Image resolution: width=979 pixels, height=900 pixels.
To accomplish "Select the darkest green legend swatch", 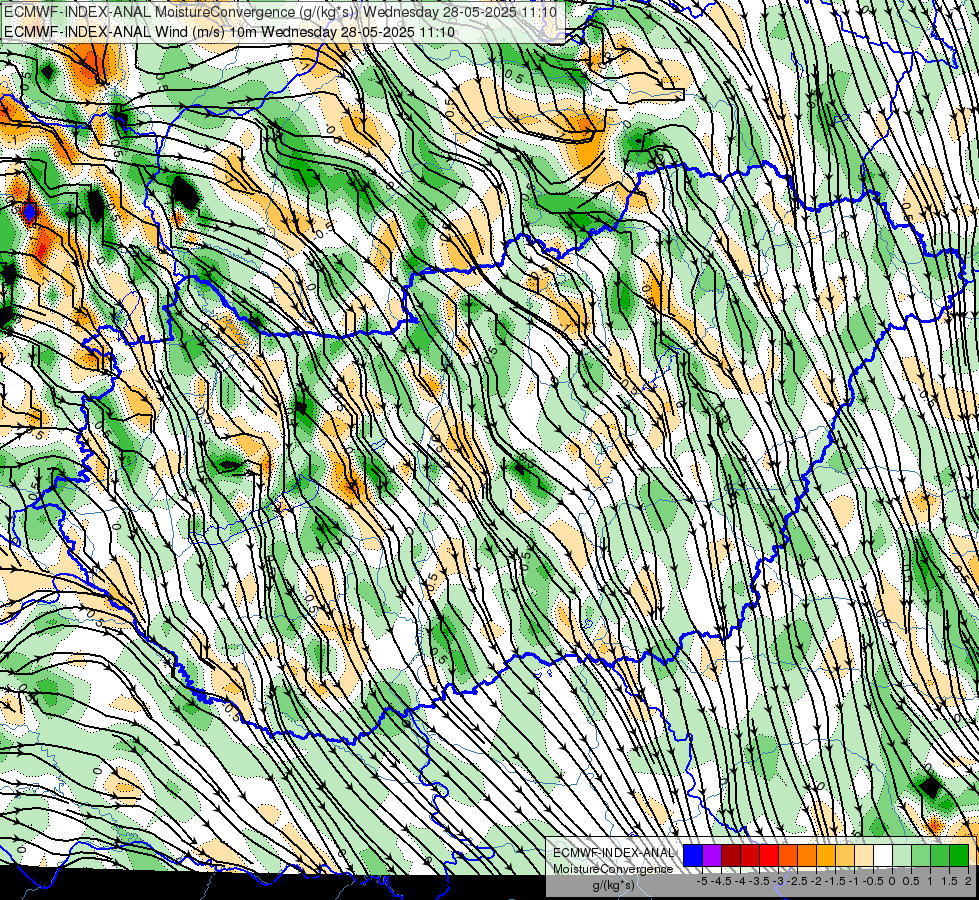I will (959, 855).
